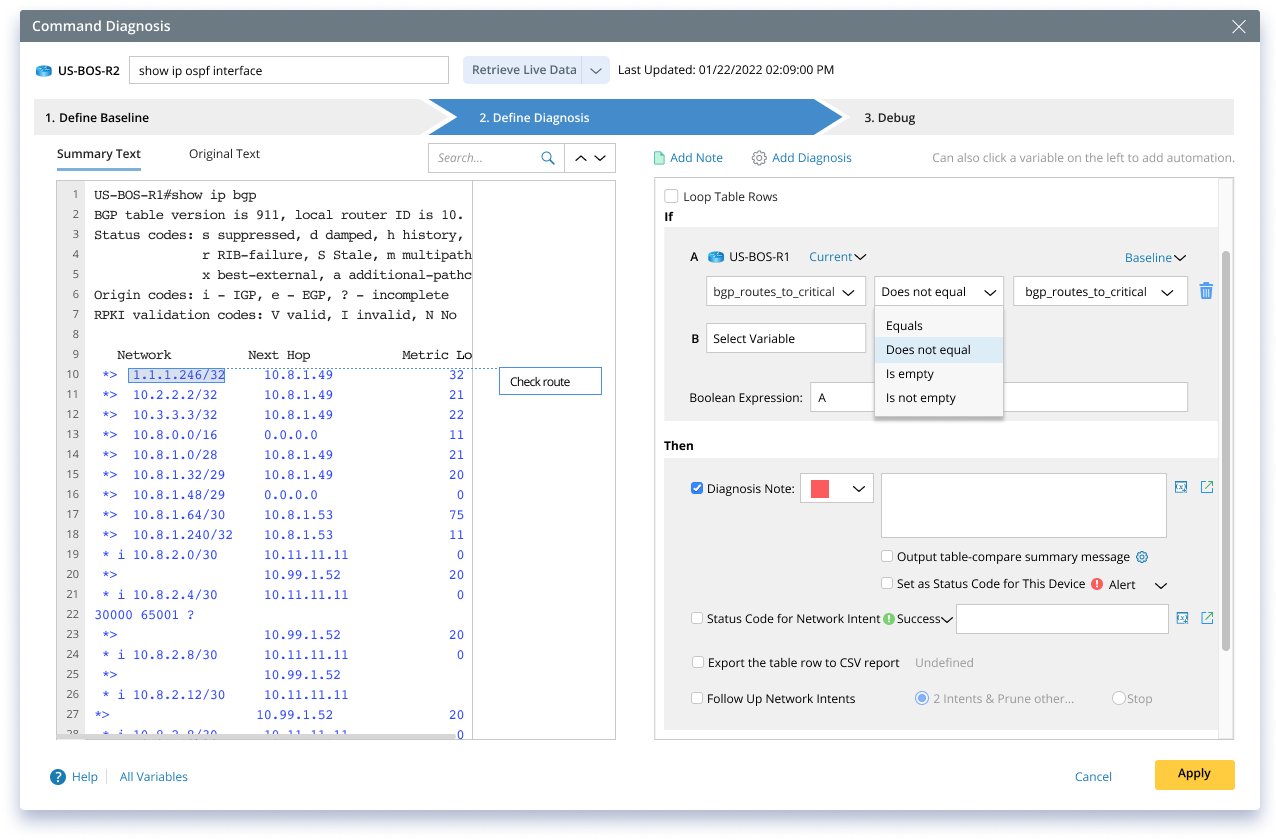Enable Status Code for Network Intent
The height and width of the screenshot is (840, 1276).
[x=697, y=619]
